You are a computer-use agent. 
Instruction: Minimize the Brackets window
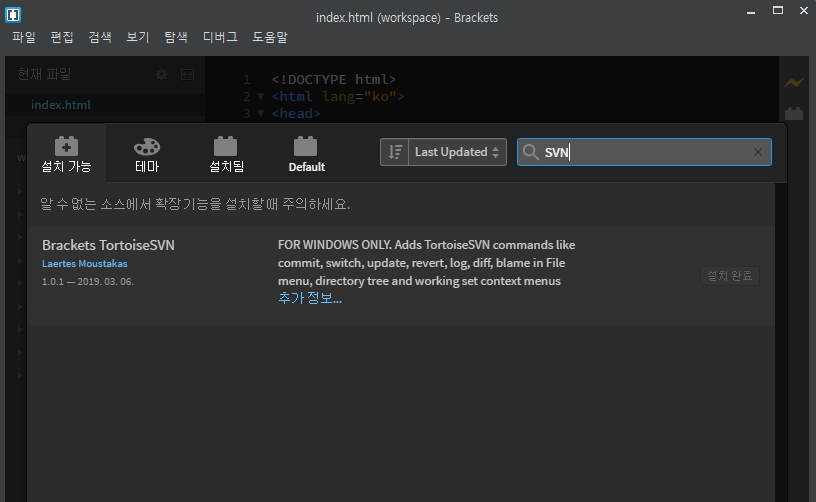[x=751, y=11]
